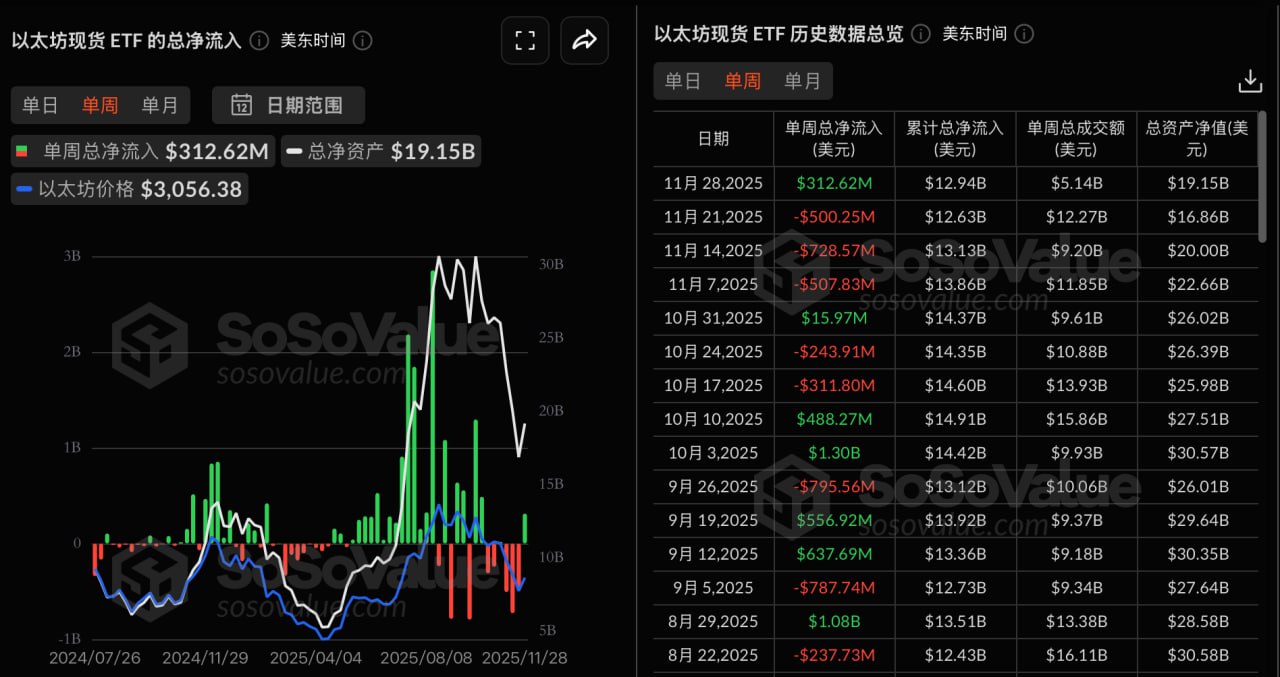Screen dimensions: 1280x677
Task: Click the fullscreen expand chart icon
Action: coord(525,40)
